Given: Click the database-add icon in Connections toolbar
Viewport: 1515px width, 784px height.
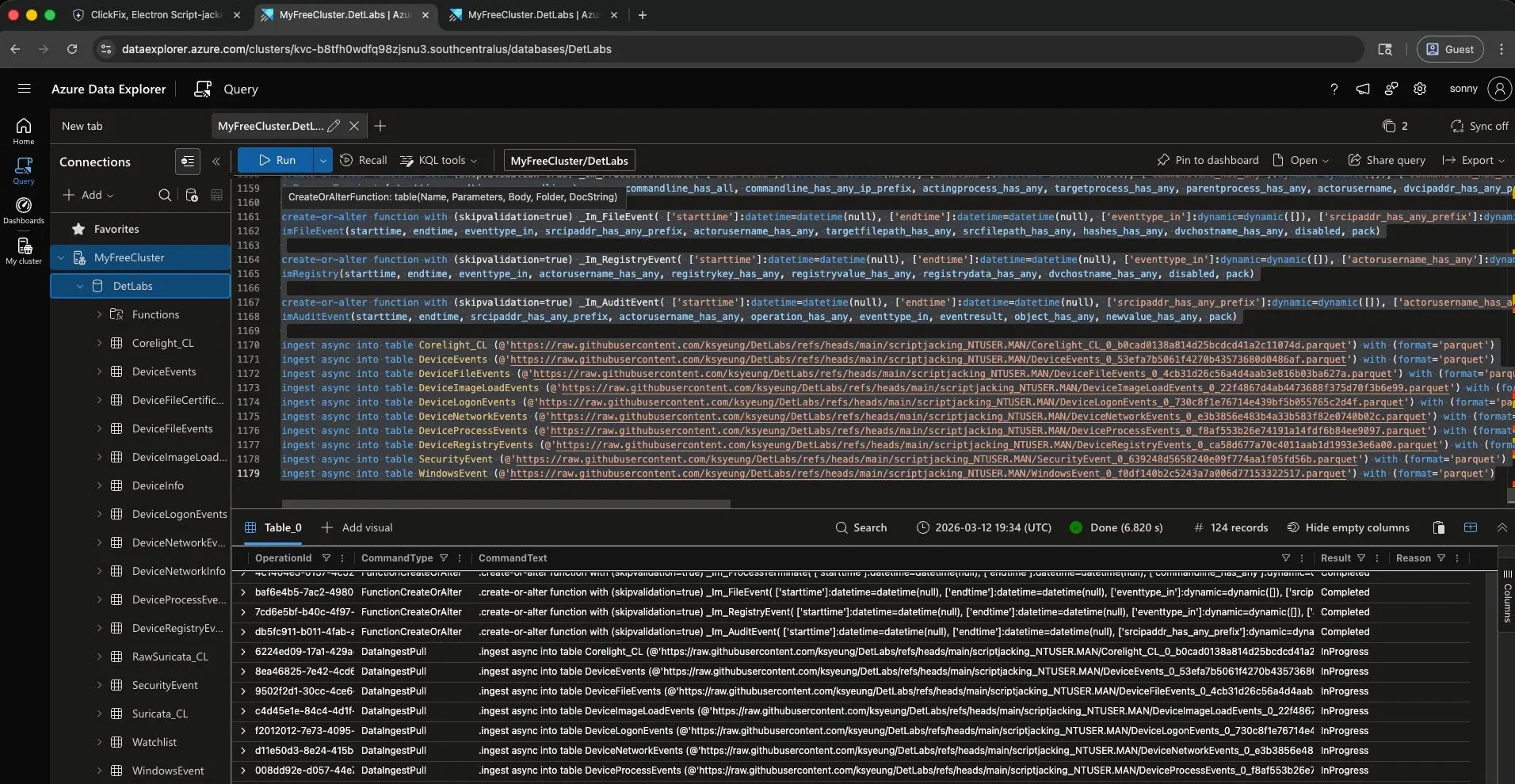Looking at the screenshot, I should [x=191, y=195].
